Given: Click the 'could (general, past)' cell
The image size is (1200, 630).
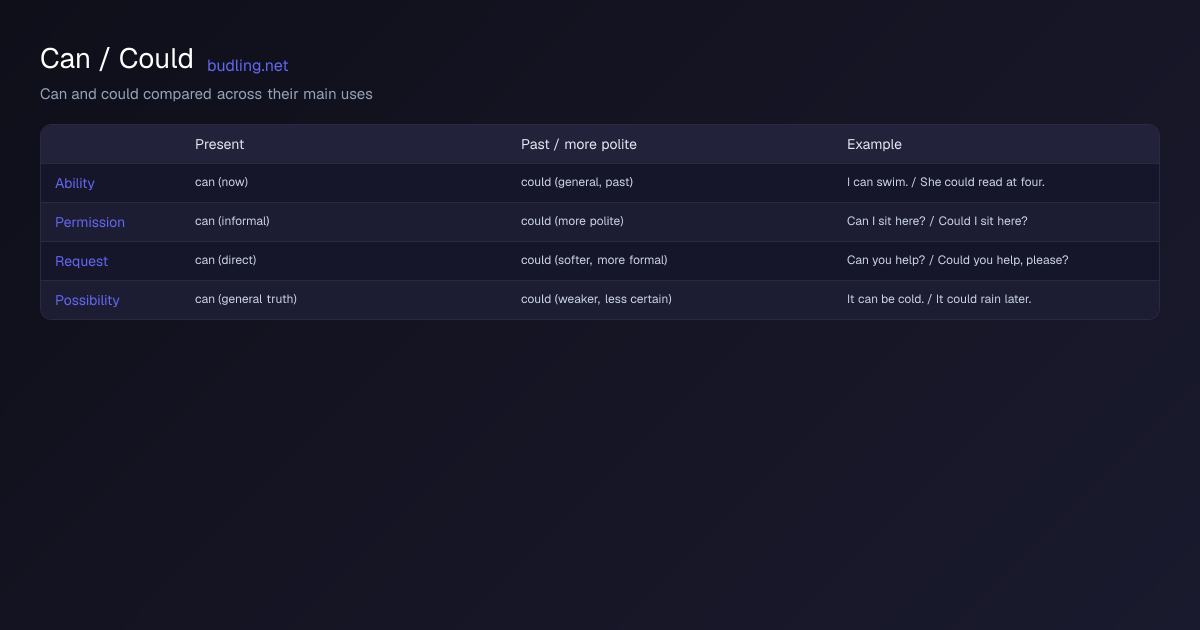Looking at the screenshot, I should [x=577, y=182].
